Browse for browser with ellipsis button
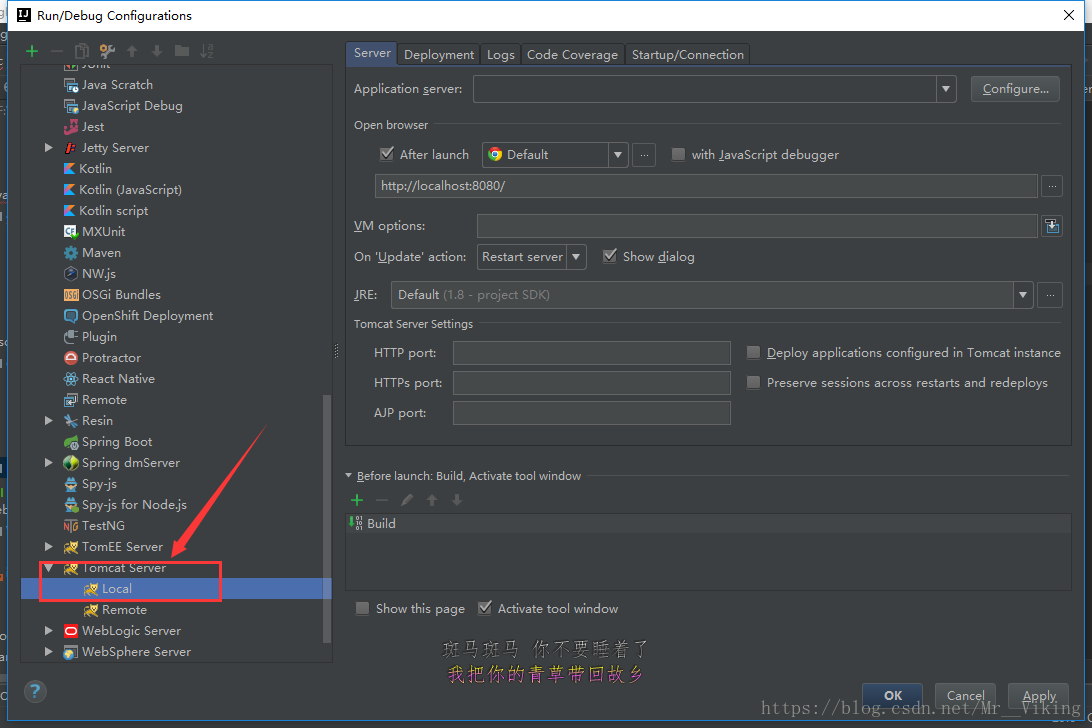Image resolution: width=1092 pixels, height=728 pixels. (644, 155)
